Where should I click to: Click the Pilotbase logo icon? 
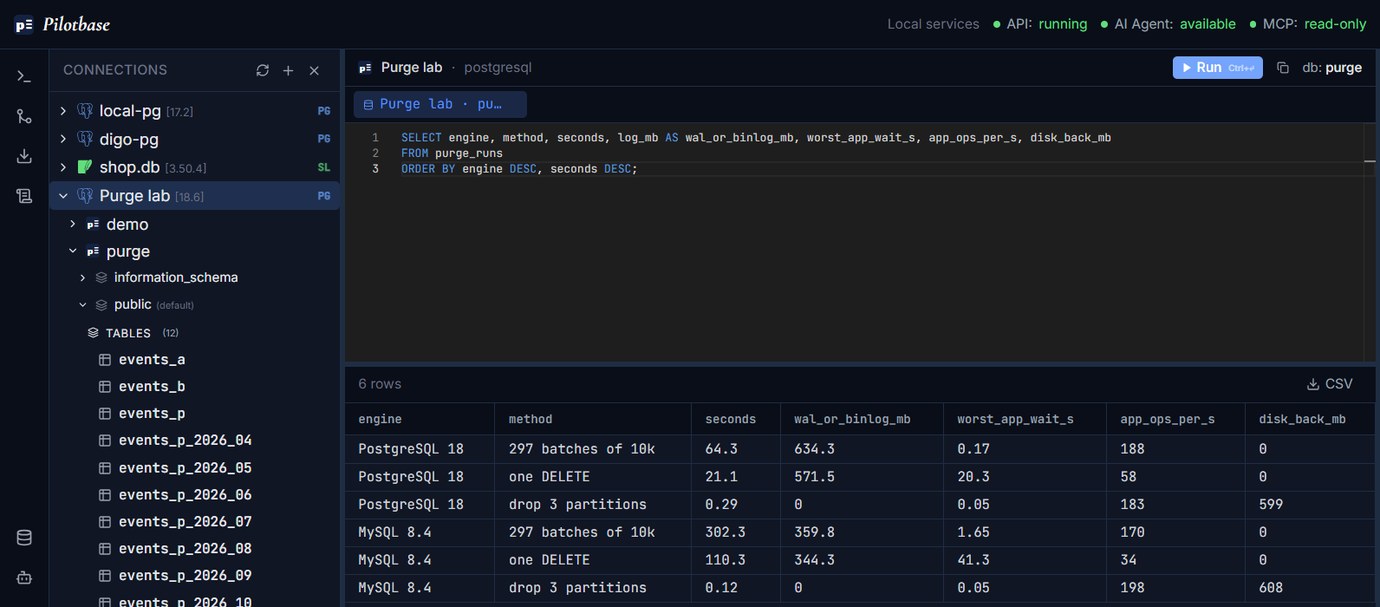point(24,25)
